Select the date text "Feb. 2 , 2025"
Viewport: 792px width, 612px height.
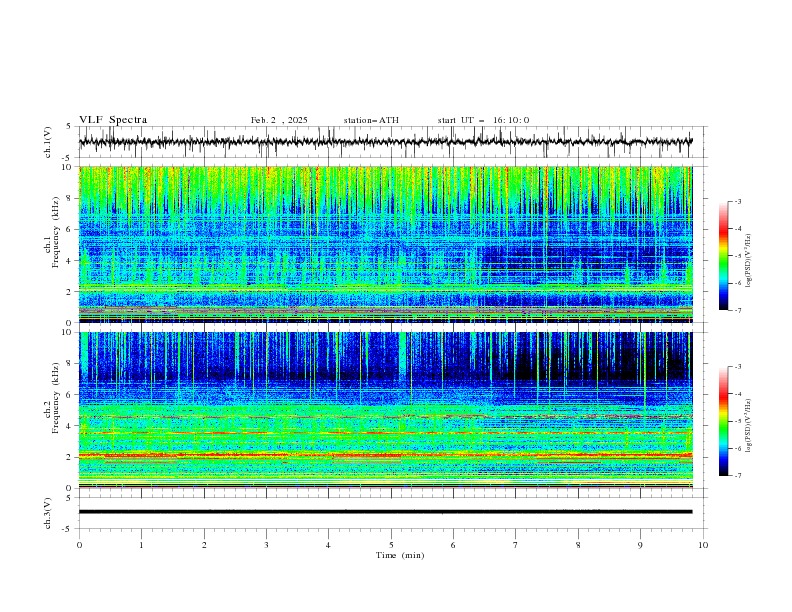(x=279, y=120)
